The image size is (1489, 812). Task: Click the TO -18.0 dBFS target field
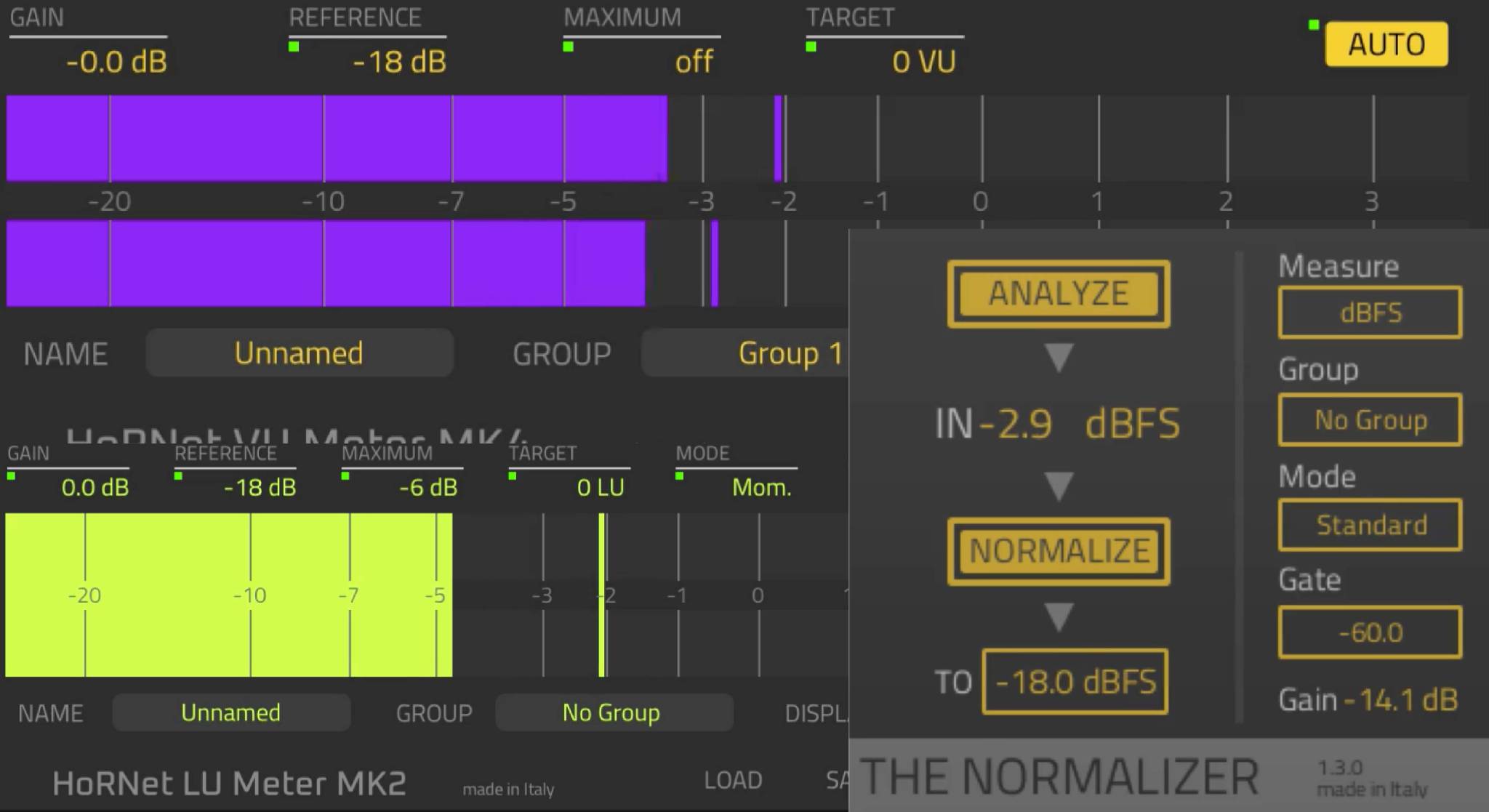point(1075,681)
